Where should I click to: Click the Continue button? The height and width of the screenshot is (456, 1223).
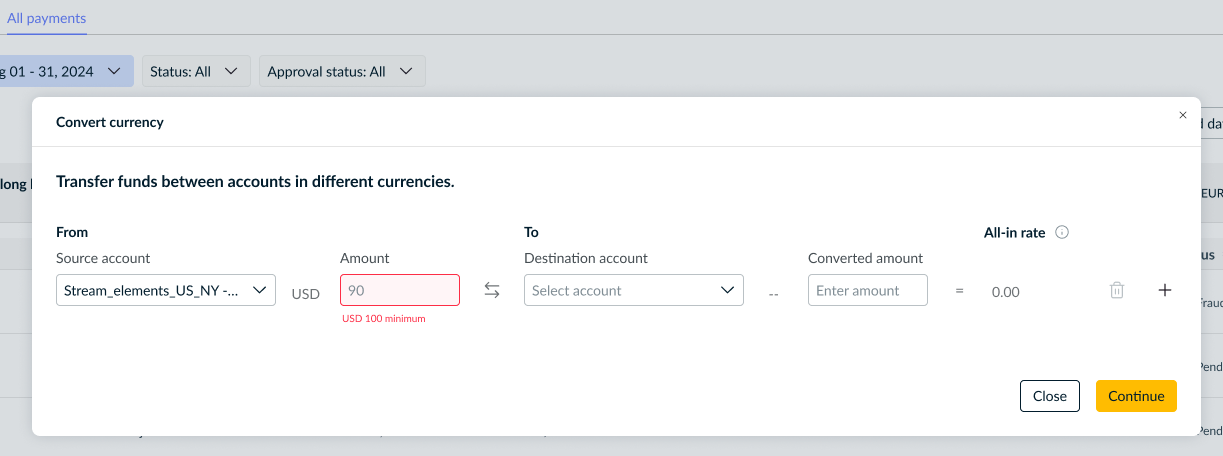pos(1136,396)
